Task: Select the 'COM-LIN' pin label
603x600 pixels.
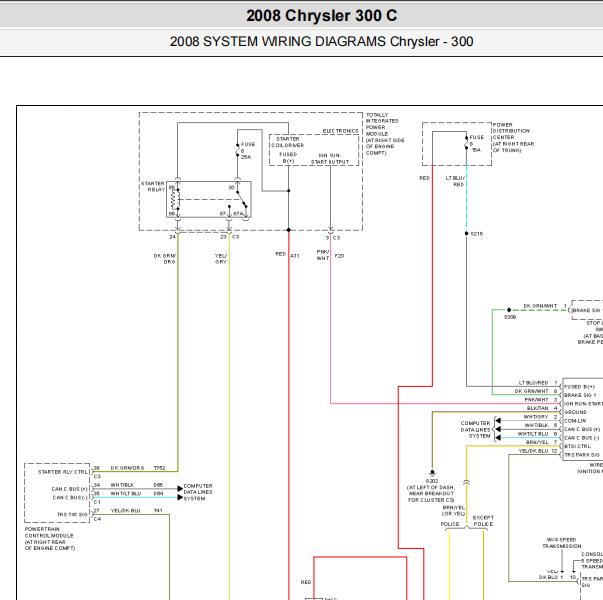Action: 575,421
